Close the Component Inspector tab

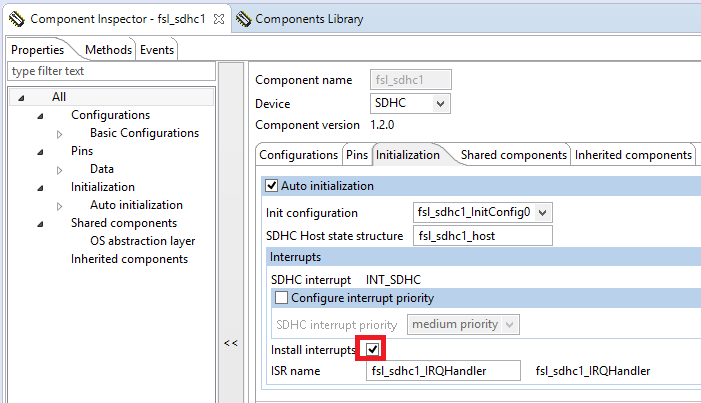[x=220, y=19]
